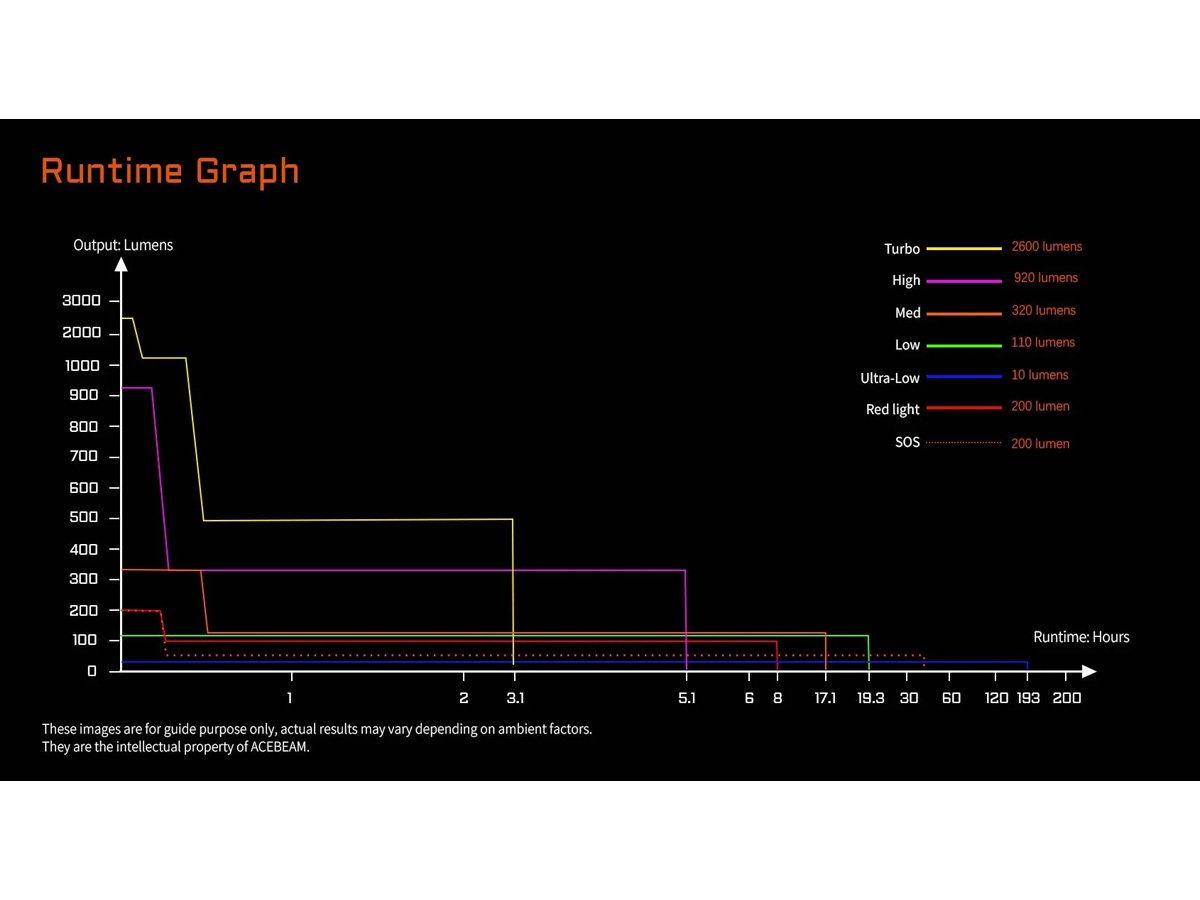Screen dimensions: 1200x900
Task: Click the vertical axis arrowhead
Action: point(121,265)
